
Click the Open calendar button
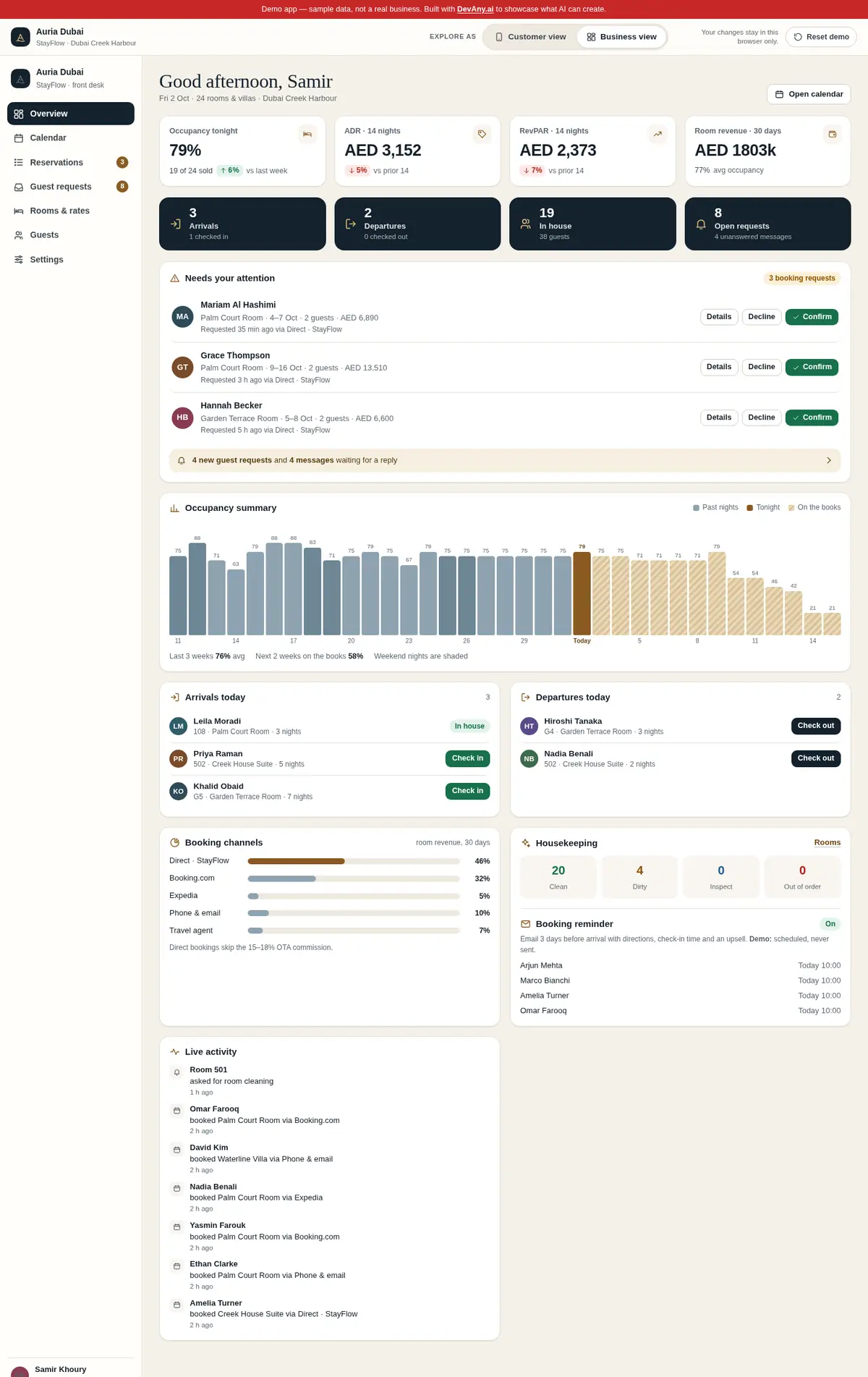[x=809, y=94]
